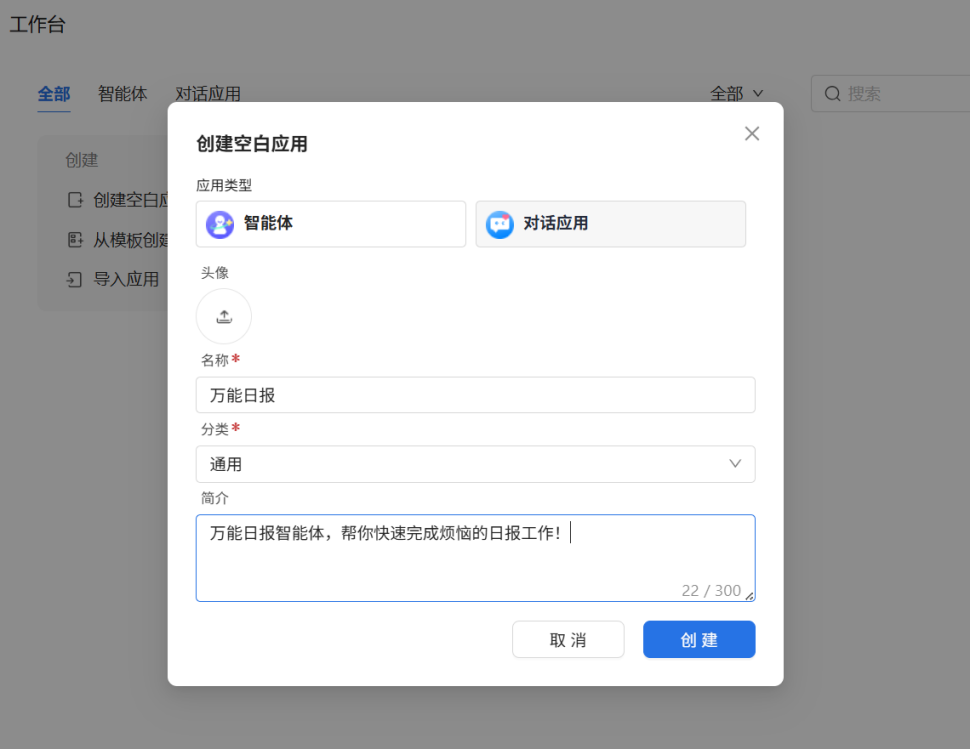Select the 智能体 application type card
Viewport: 970px width, 749px height.
click(x=331, y=224)
